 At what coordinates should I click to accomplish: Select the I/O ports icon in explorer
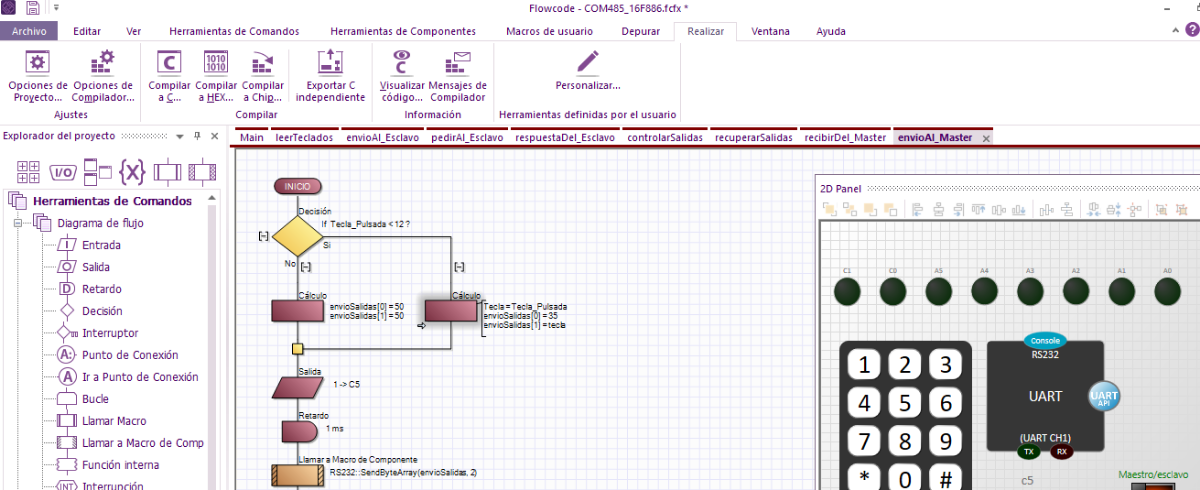63,172
